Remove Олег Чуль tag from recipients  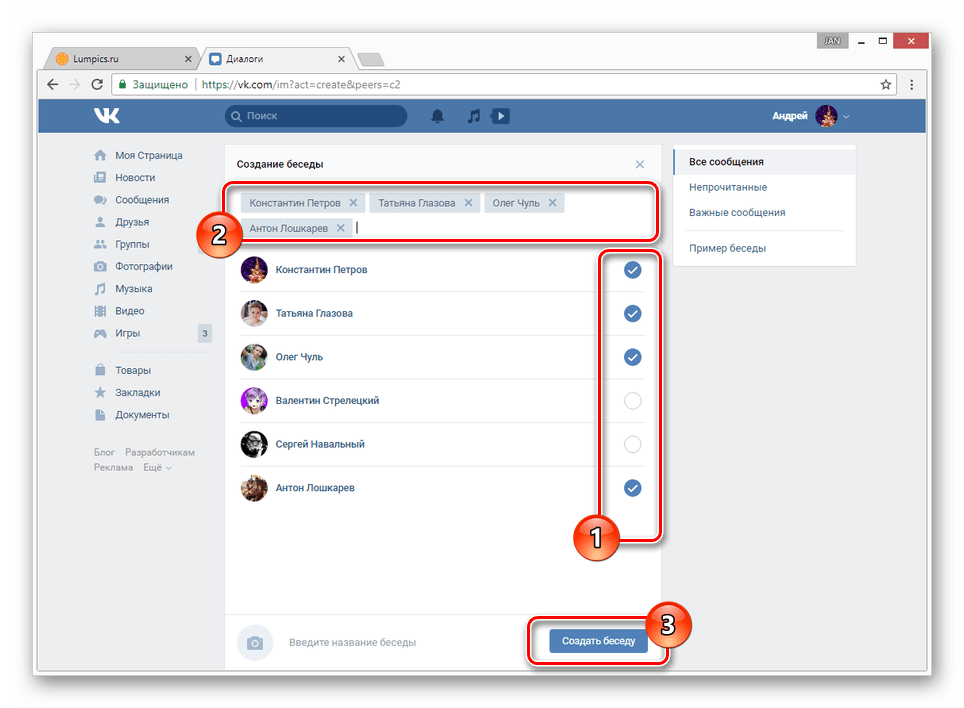pyautogui.click(x=553, y=203)
